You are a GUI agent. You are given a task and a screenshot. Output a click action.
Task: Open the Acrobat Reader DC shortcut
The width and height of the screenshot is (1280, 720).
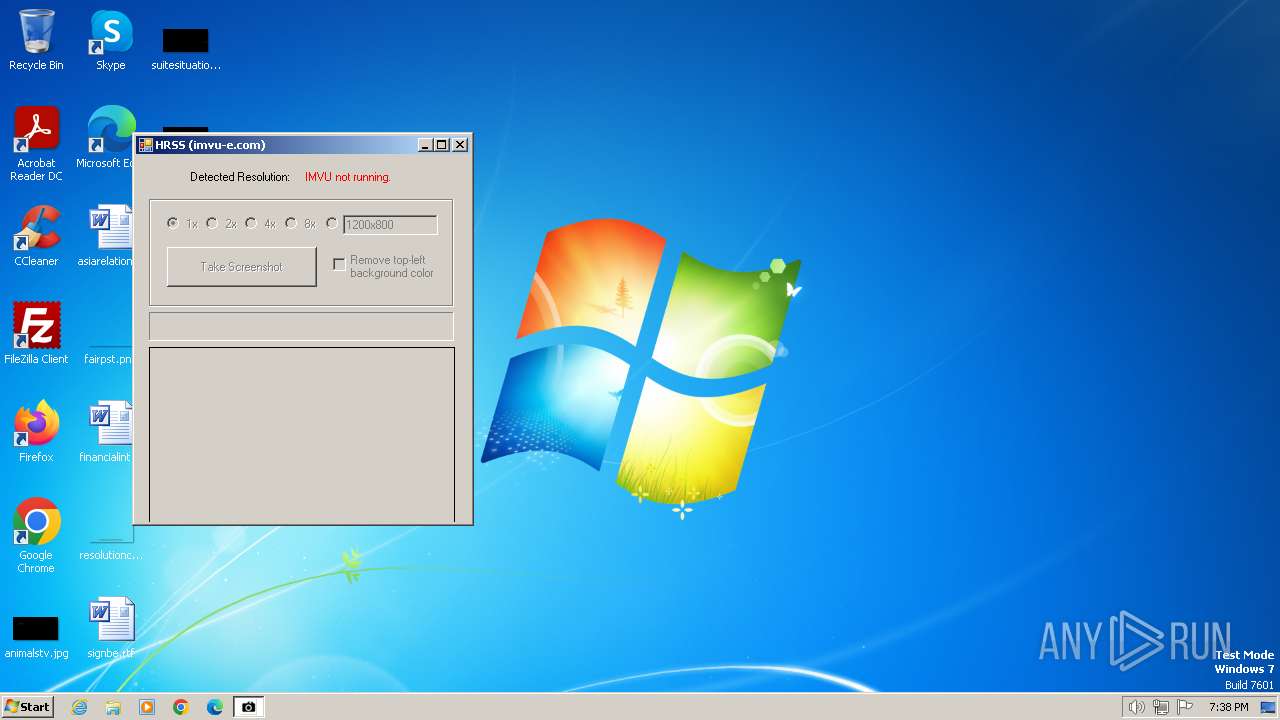36,143
